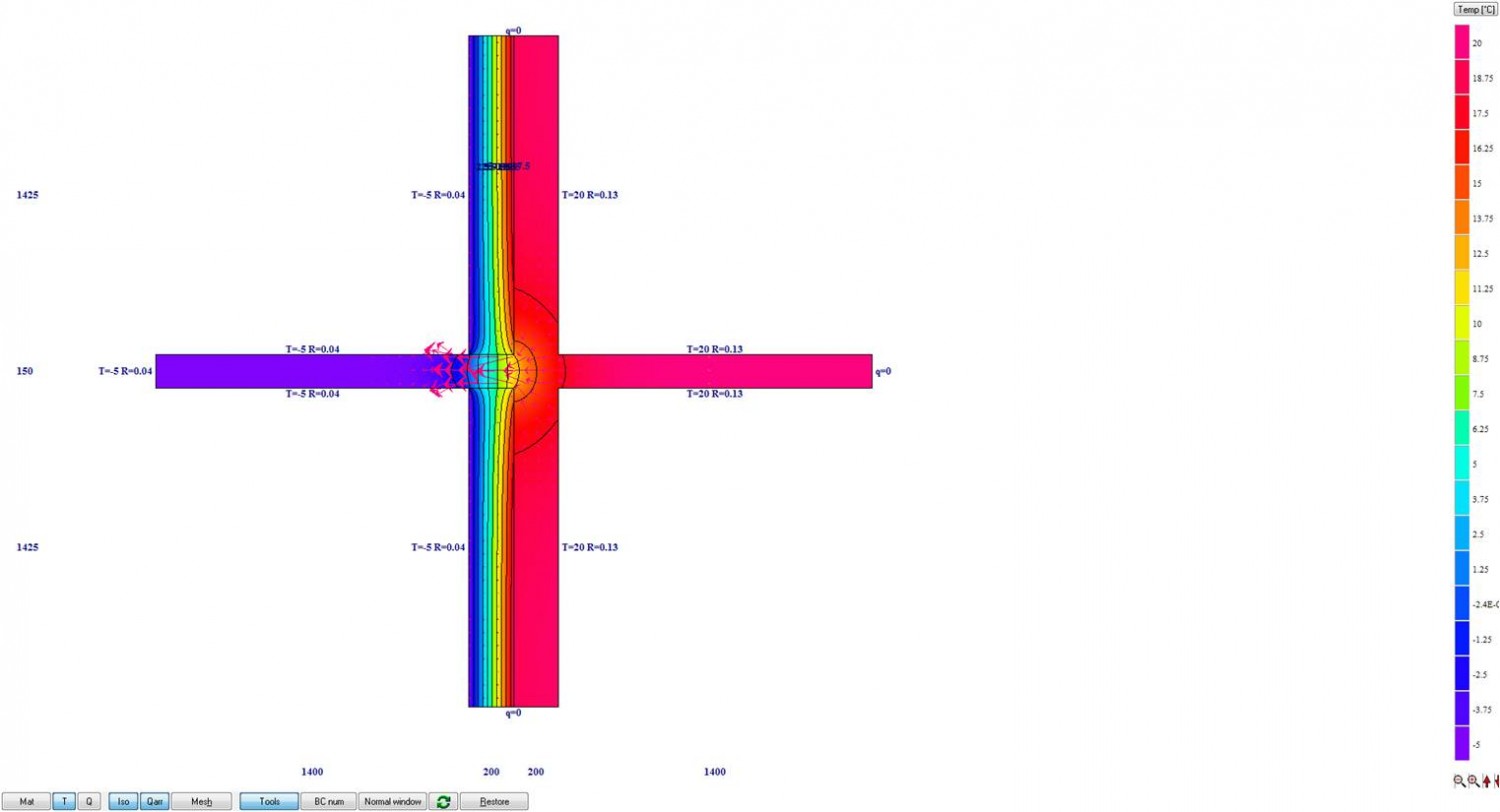This screenshot has width=1500, height=812.
Task: Click the green refresh arrows icon
Action: (442, 801)
